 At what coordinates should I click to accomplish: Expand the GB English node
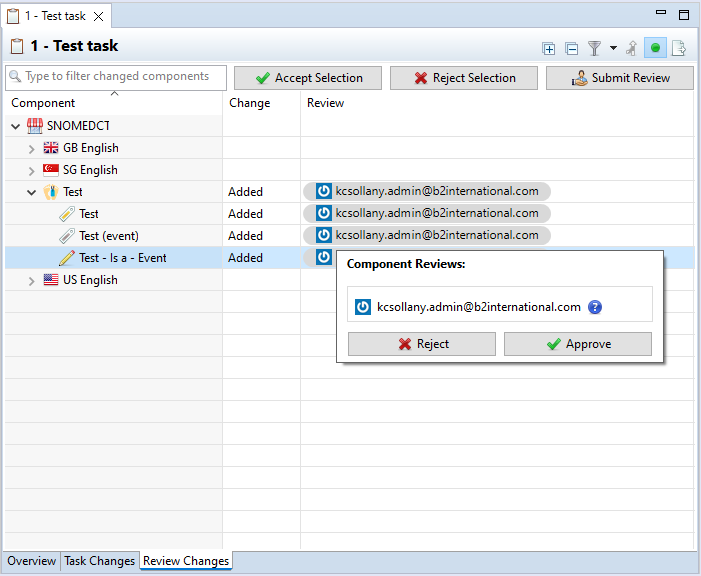pyautogui.click(x=32, y=148)
